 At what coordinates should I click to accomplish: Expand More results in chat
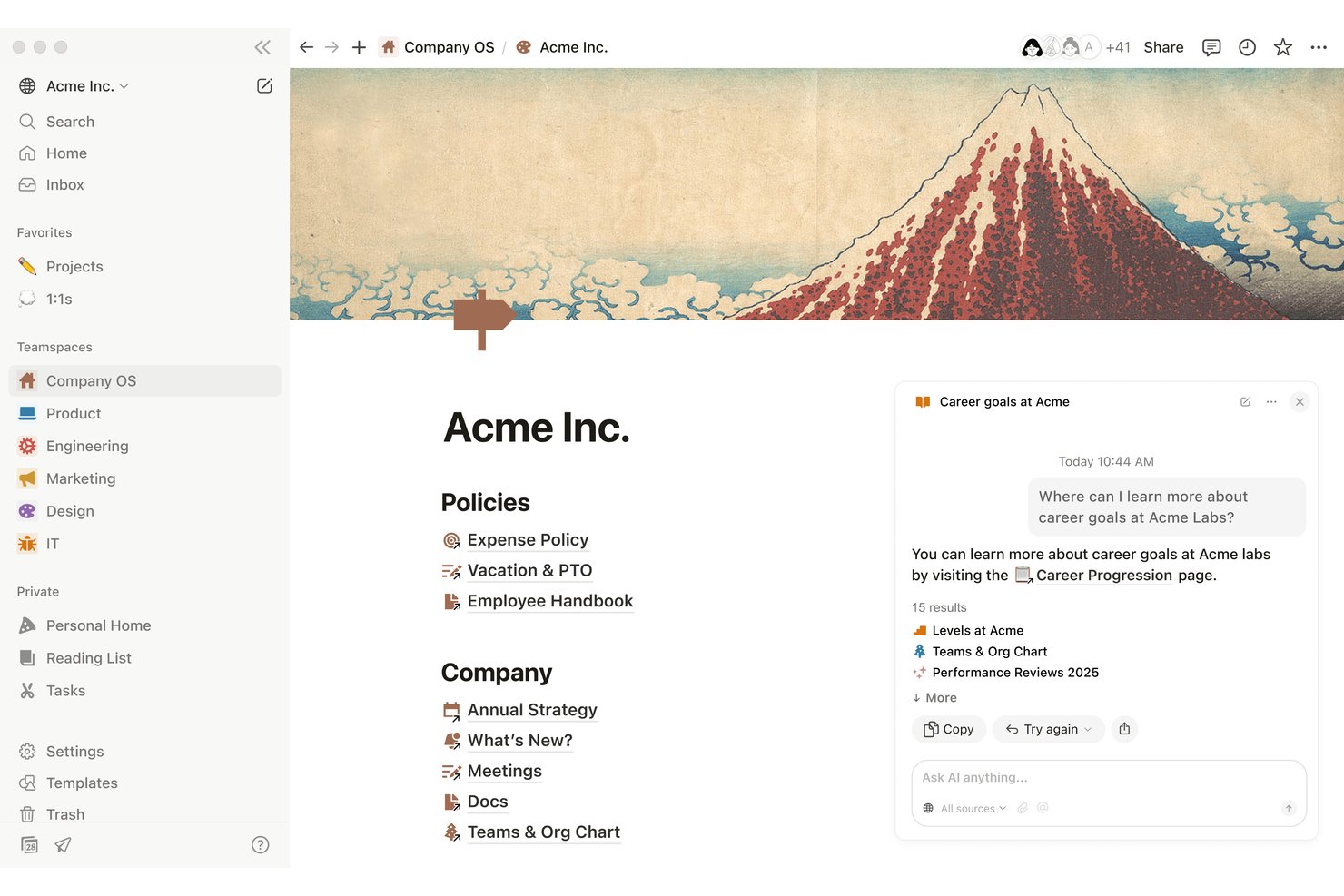(934, 697)
